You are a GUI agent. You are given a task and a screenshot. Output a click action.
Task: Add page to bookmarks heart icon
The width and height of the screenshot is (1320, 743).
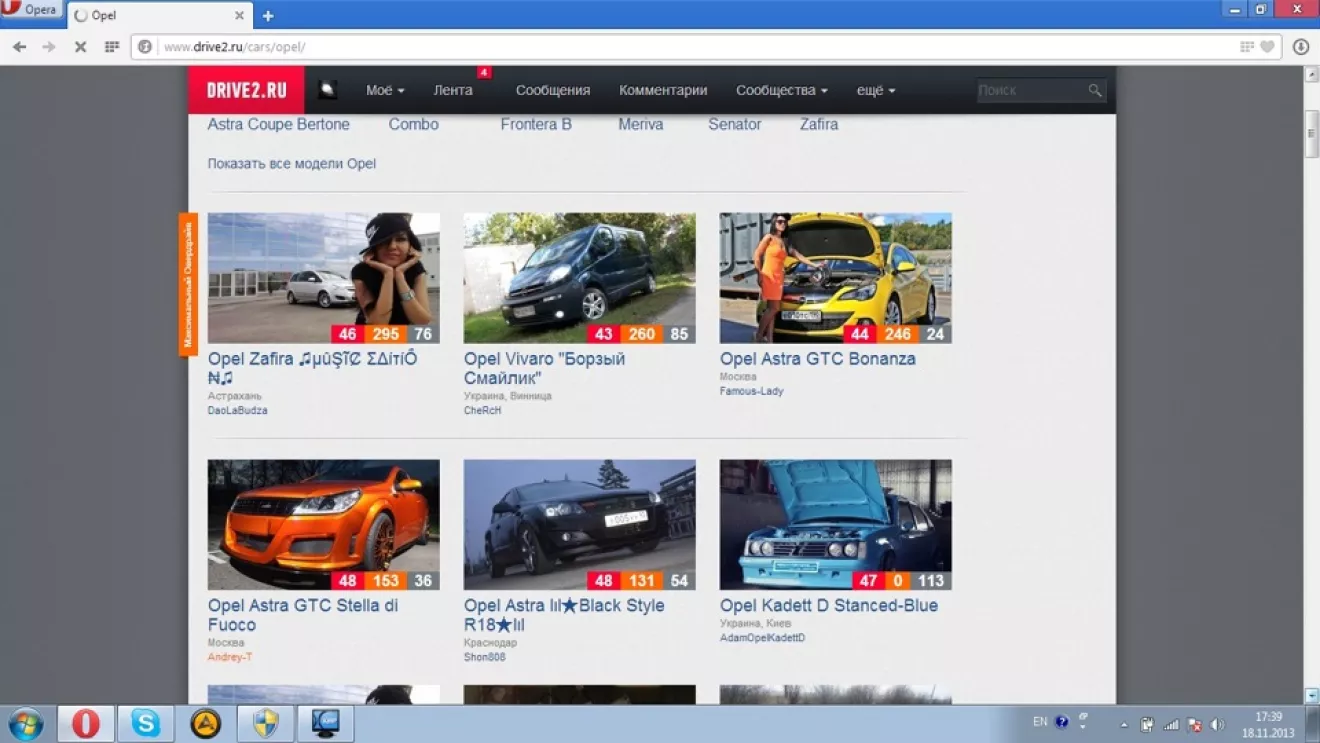(1268, 47)
